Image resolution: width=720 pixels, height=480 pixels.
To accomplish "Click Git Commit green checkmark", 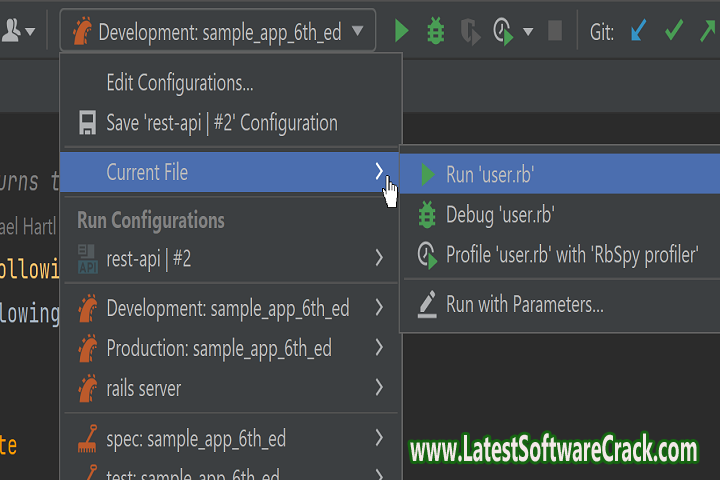I will (674, 32).
